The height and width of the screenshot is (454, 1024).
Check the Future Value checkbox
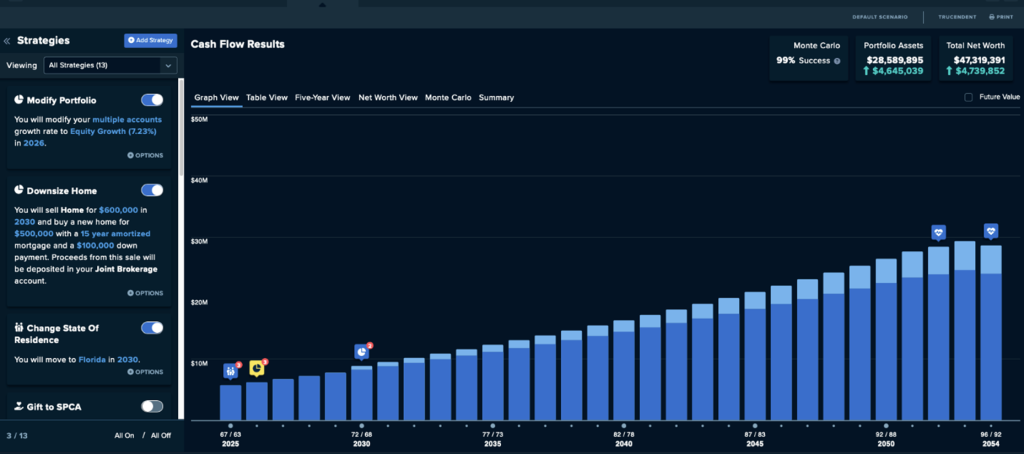(968, 97)
